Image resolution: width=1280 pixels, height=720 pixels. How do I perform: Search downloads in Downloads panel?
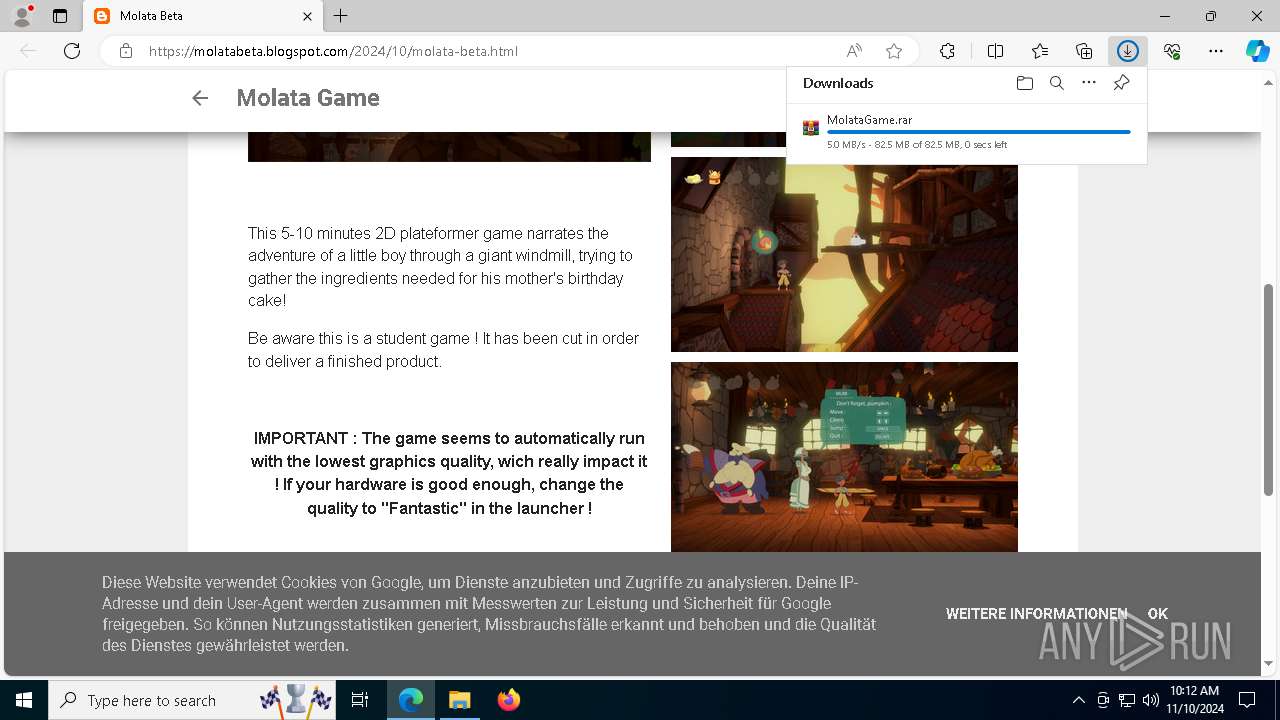tap(1056, 83)
